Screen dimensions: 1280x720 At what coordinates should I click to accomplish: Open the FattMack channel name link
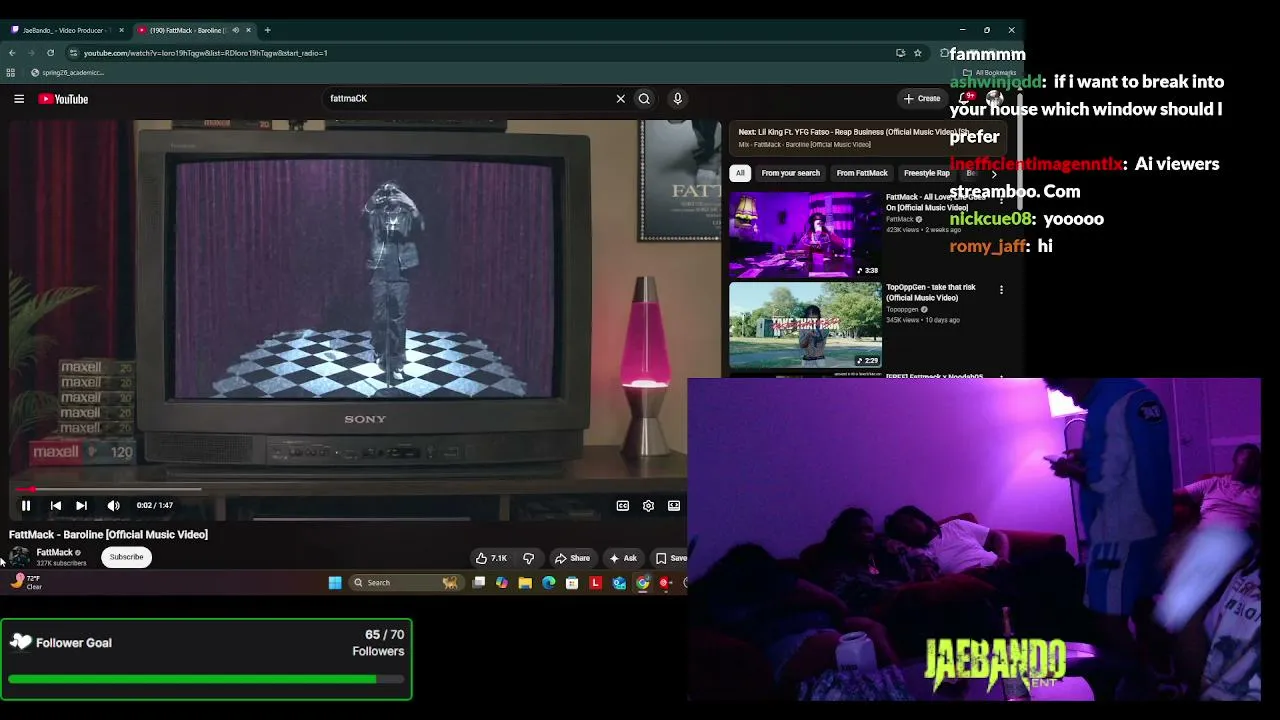click(55, 552)
